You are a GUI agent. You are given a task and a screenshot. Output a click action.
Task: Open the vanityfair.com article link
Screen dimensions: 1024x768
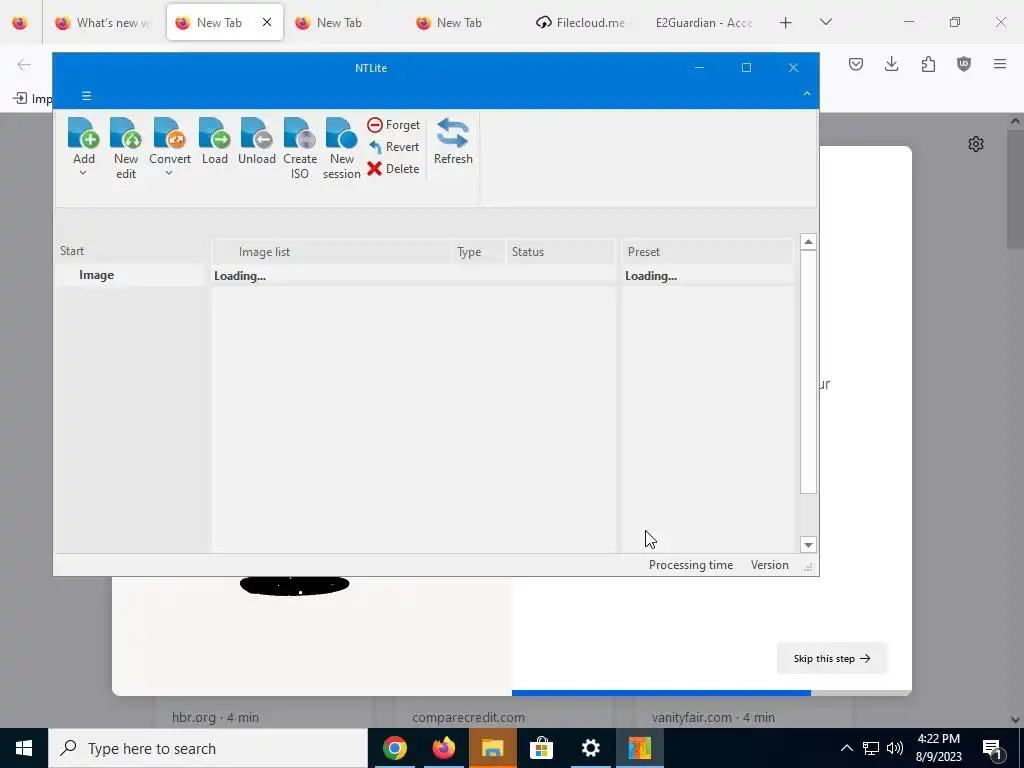point(713,717)
